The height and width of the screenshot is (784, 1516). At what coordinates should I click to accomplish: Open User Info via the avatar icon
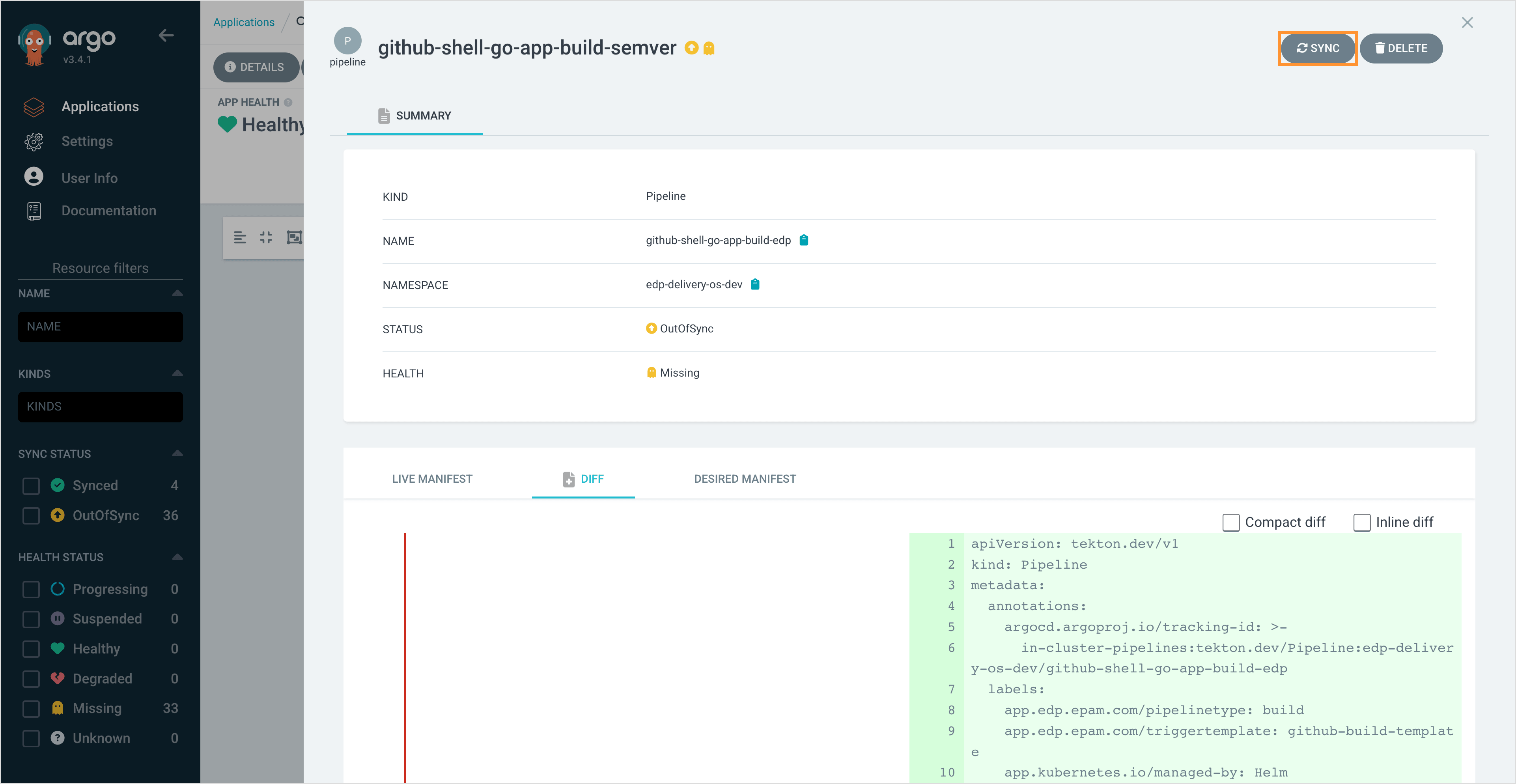tap(34, 177)
